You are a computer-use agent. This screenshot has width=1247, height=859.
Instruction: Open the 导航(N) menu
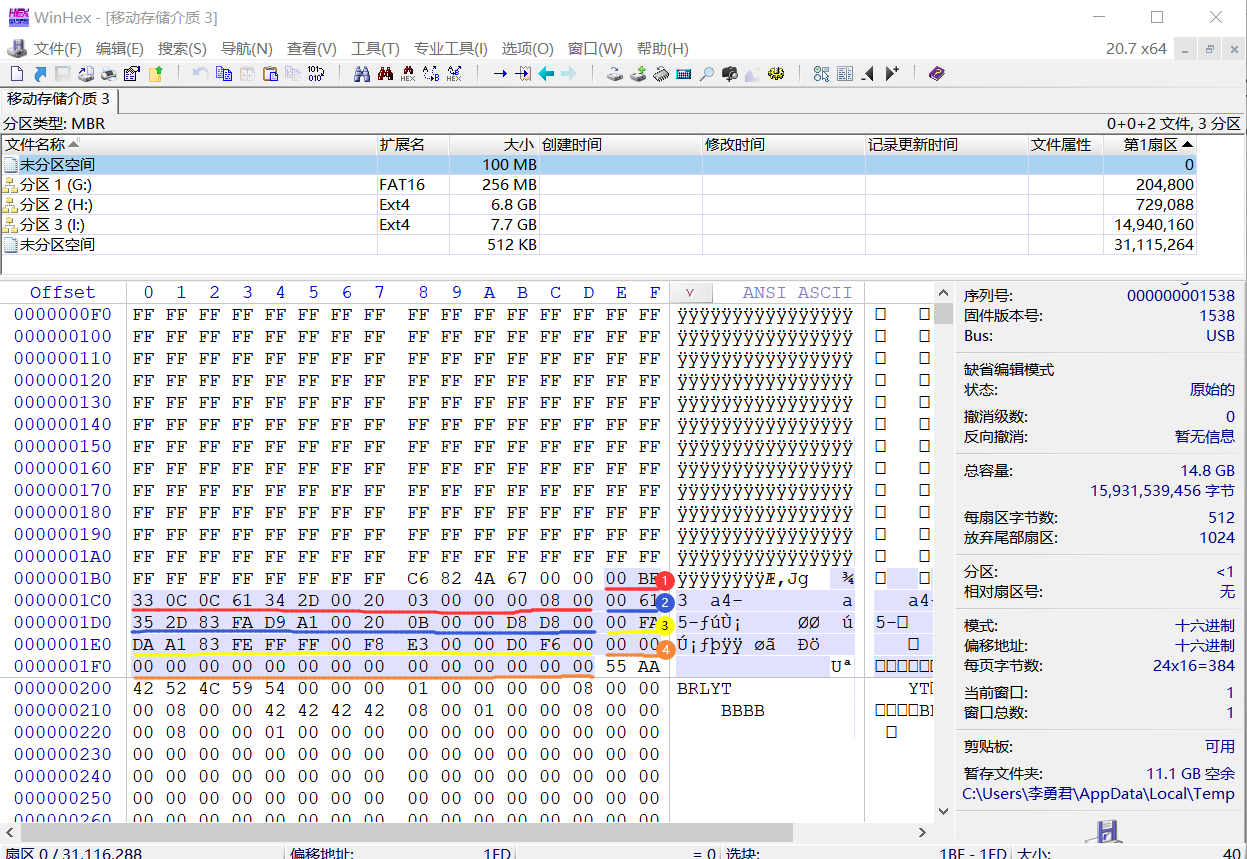246,48
